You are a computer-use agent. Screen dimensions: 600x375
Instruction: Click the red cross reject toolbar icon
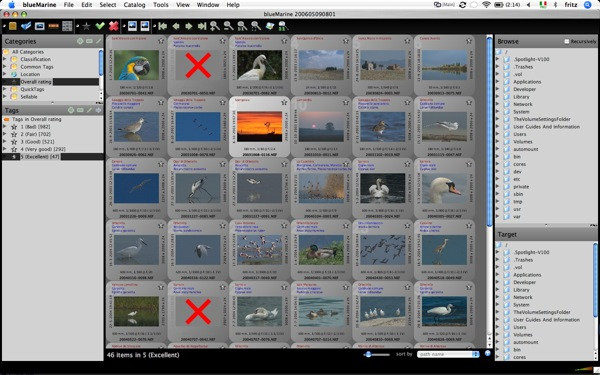click(114, 26)
